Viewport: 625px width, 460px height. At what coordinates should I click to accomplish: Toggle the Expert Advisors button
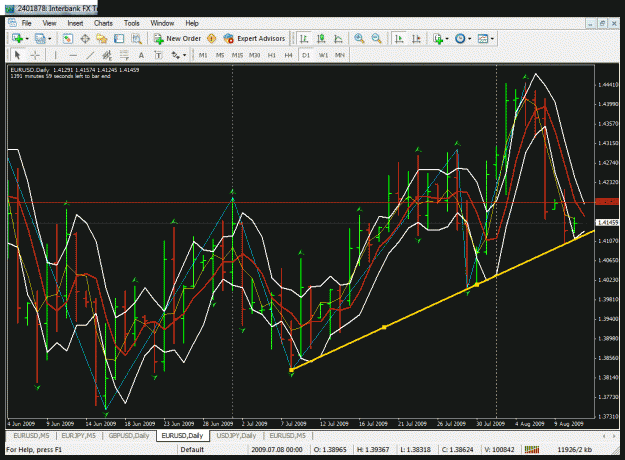click(254, 39)
